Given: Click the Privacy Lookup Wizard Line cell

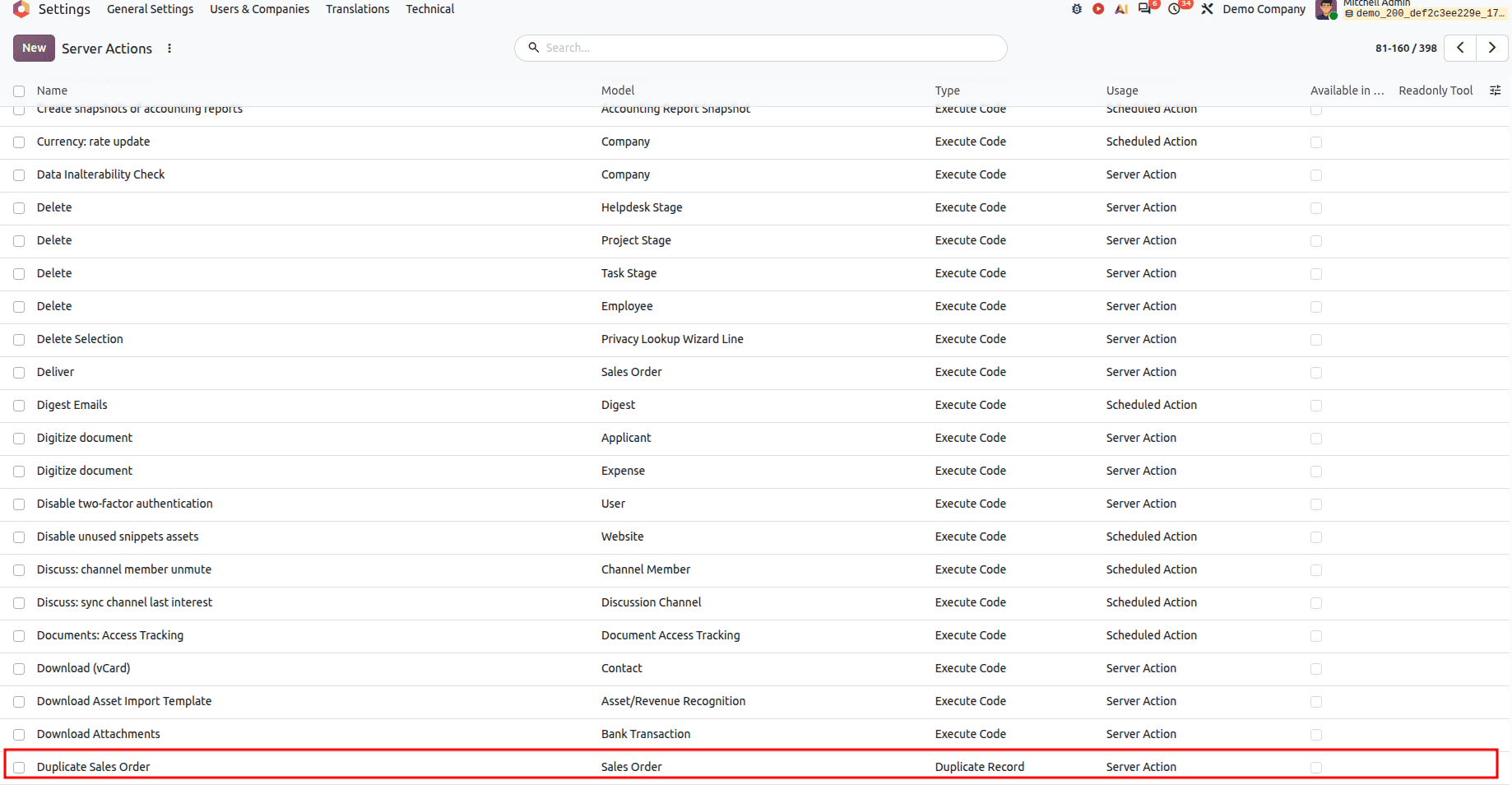Looking at the screenshot, I should 672,339.
